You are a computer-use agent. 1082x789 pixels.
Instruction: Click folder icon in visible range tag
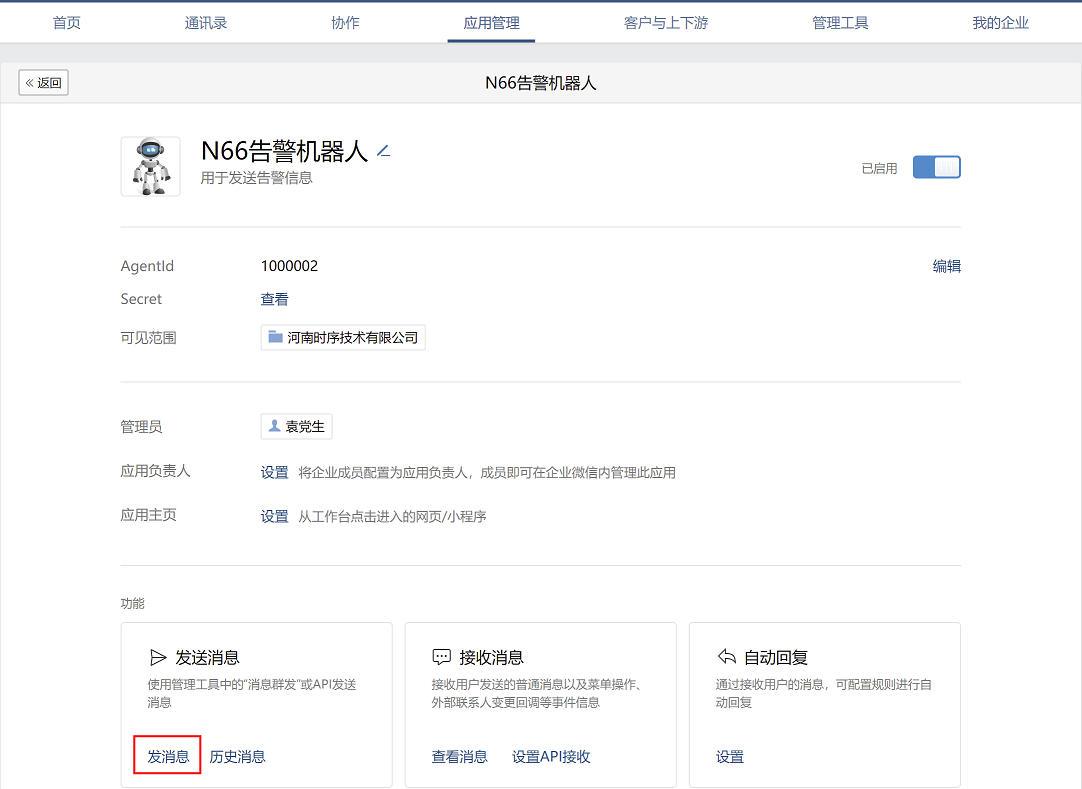275,338
